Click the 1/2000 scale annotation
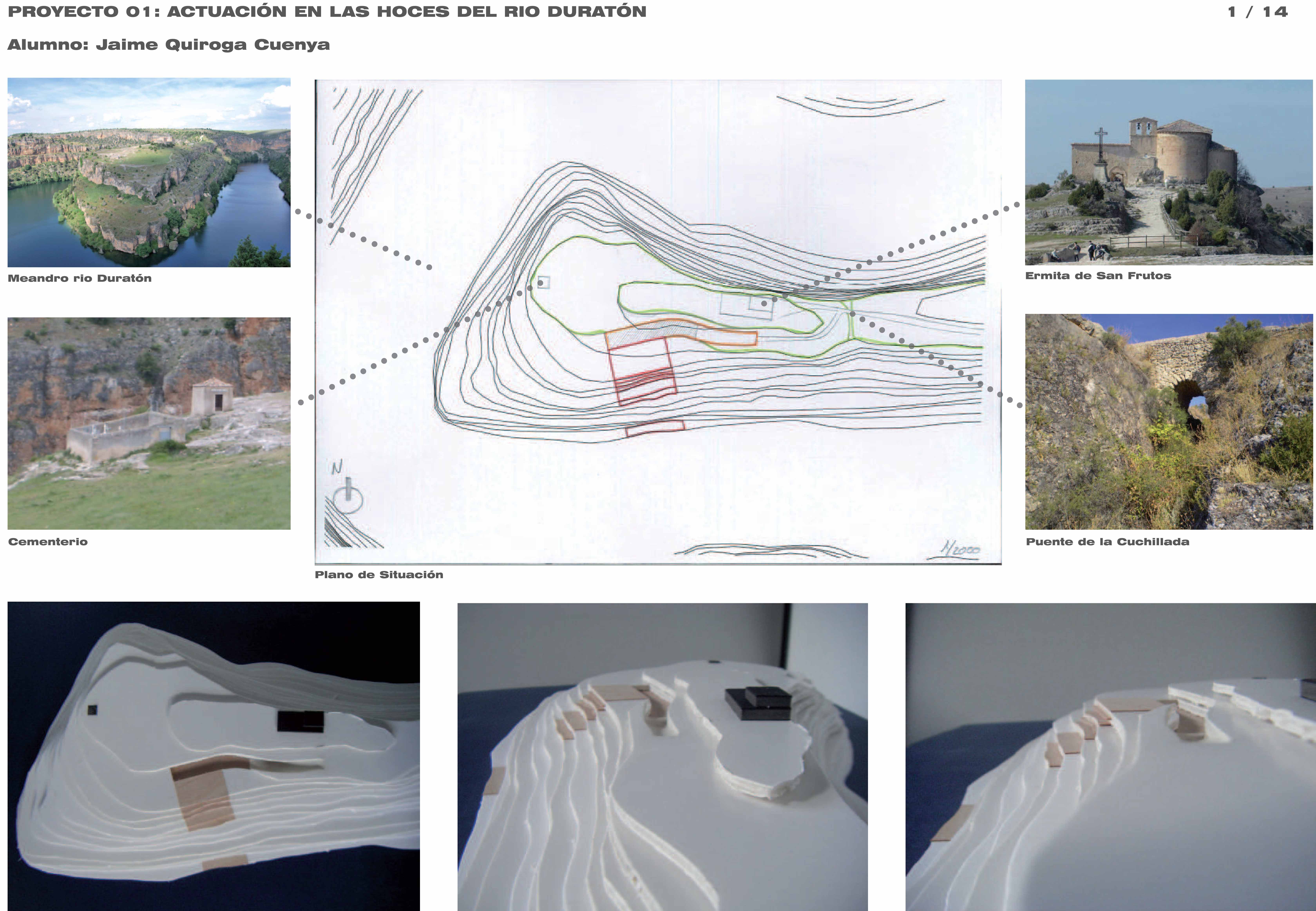1316x911 pixels. click(960, 550)
